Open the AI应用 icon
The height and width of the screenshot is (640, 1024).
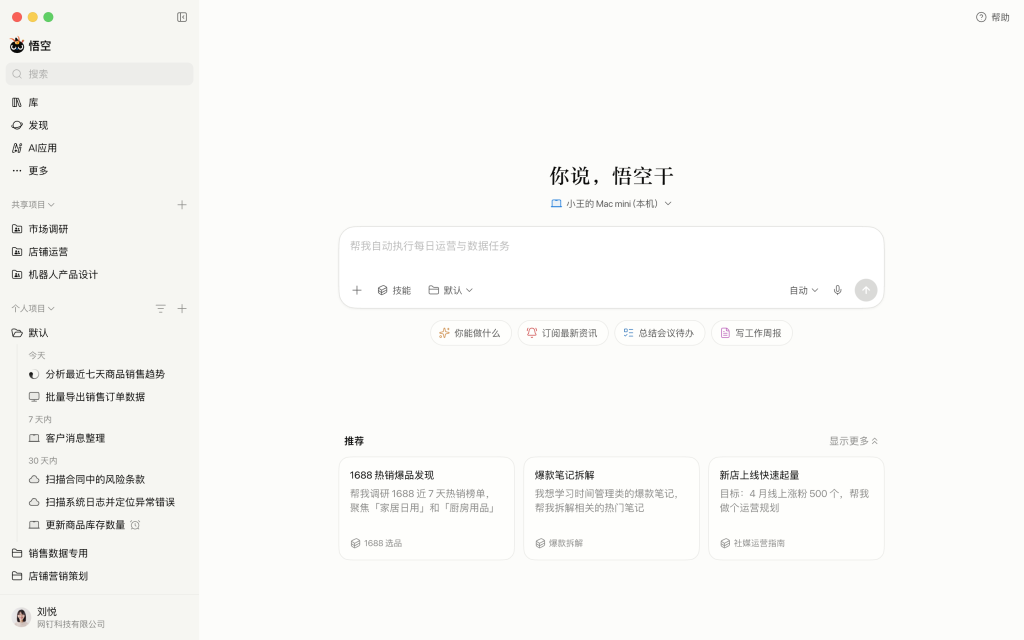[17, 148]
